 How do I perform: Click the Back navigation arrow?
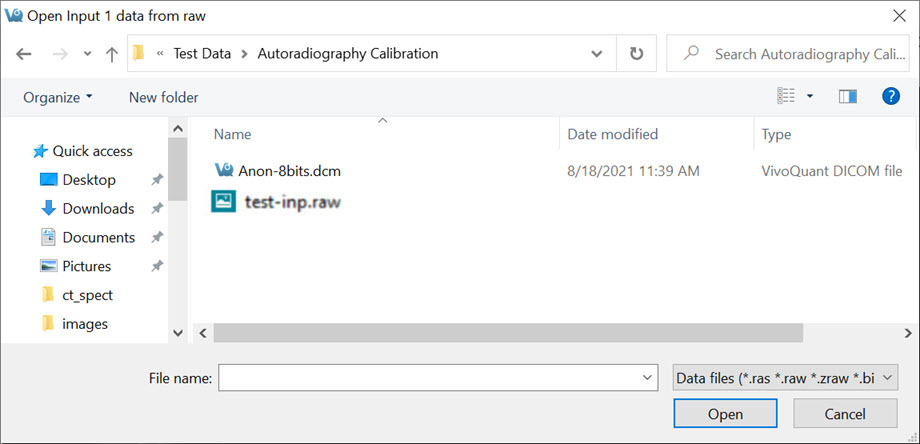24,53
